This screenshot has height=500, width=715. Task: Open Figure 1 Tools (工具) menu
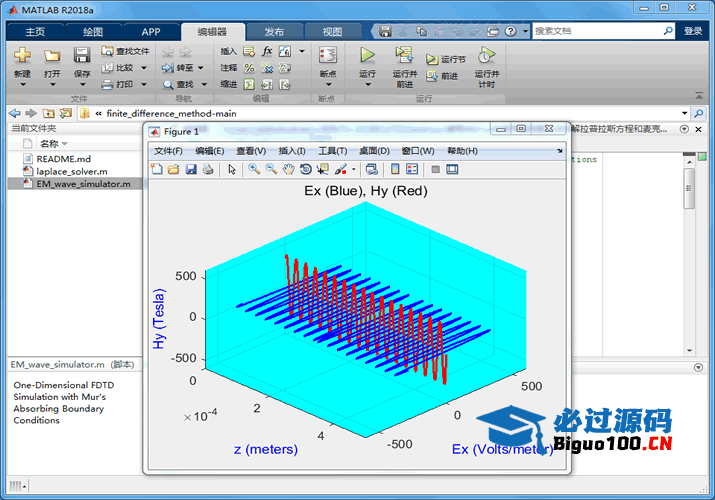tap(332, 151)
